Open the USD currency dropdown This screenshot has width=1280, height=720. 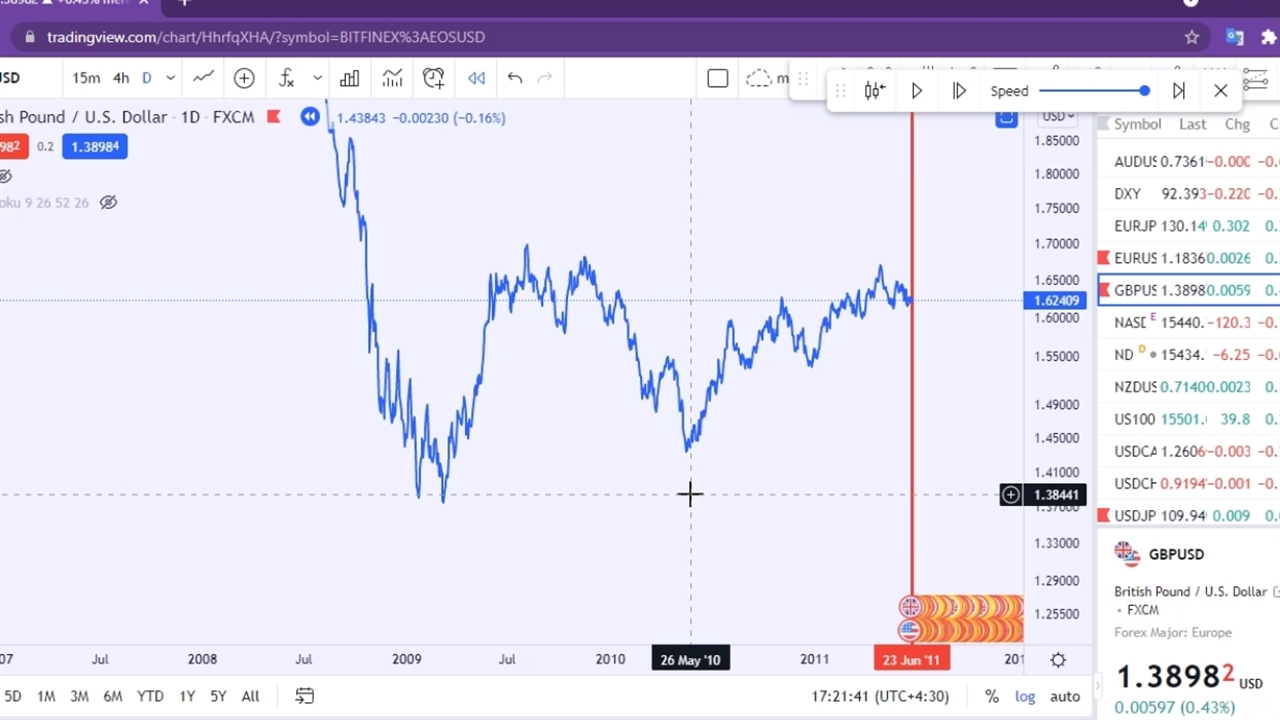pyautogui.click(x=1058, y=116)
